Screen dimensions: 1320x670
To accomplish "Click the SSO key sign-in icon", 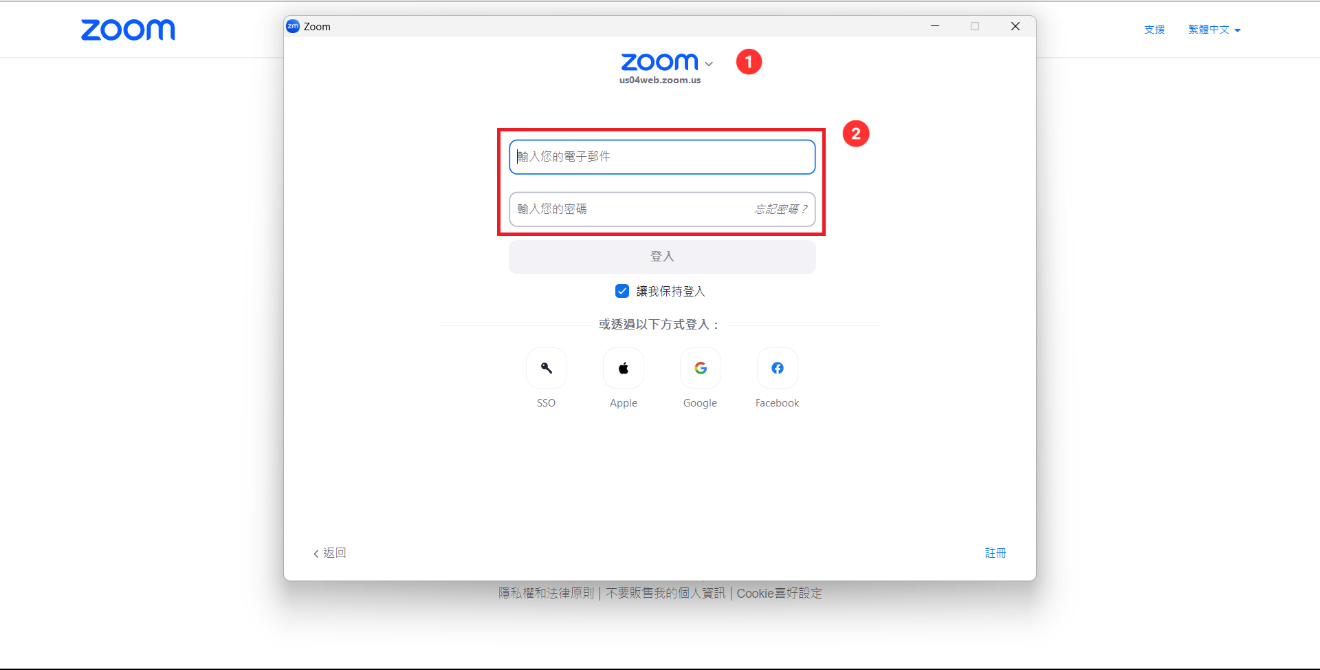I will click(x=546, y=368).
